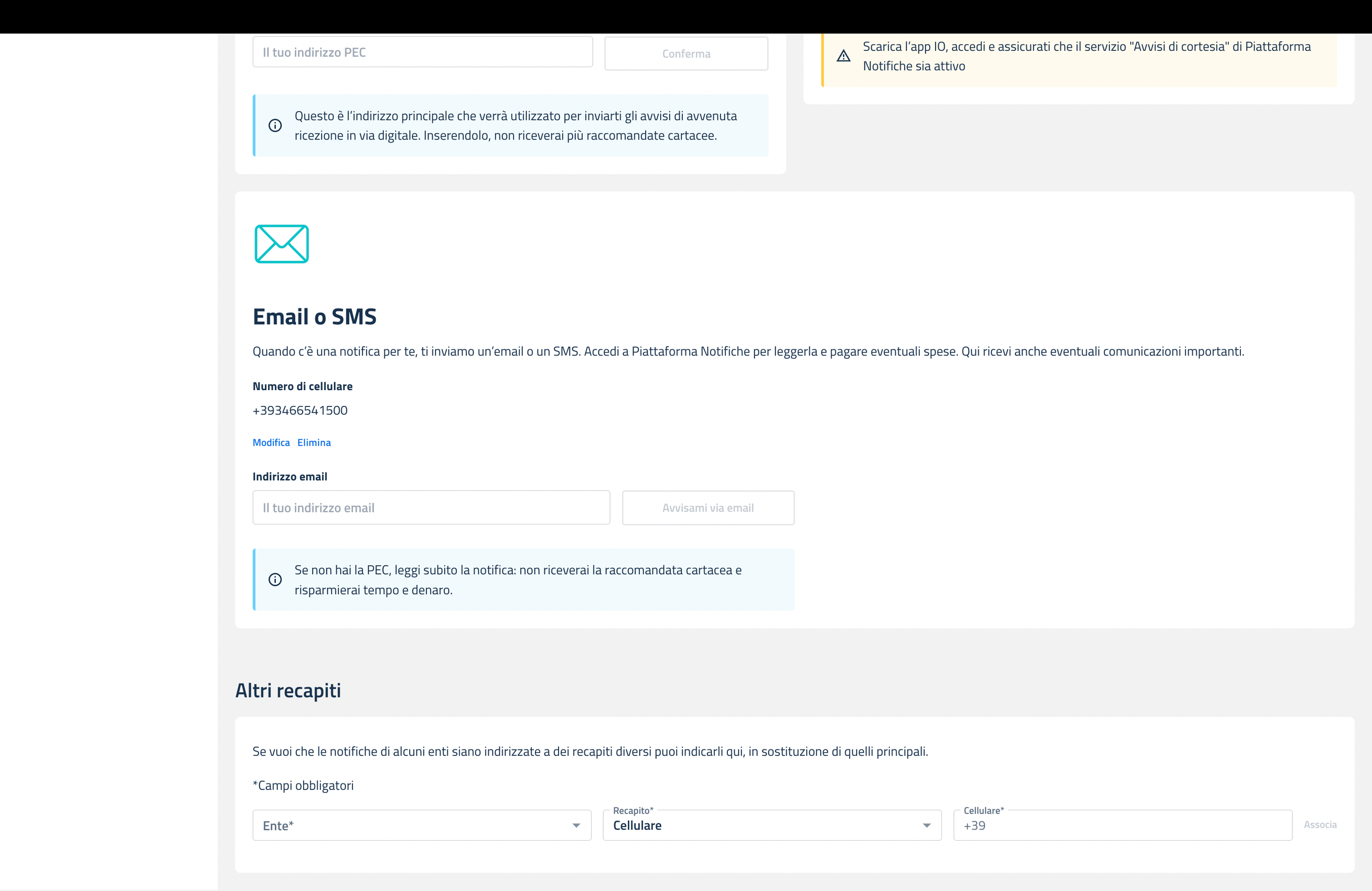Expand the Recapito Cellulare dropdown arrow
This screenshot has width=1372, height=891.
(x=926, y=825)
